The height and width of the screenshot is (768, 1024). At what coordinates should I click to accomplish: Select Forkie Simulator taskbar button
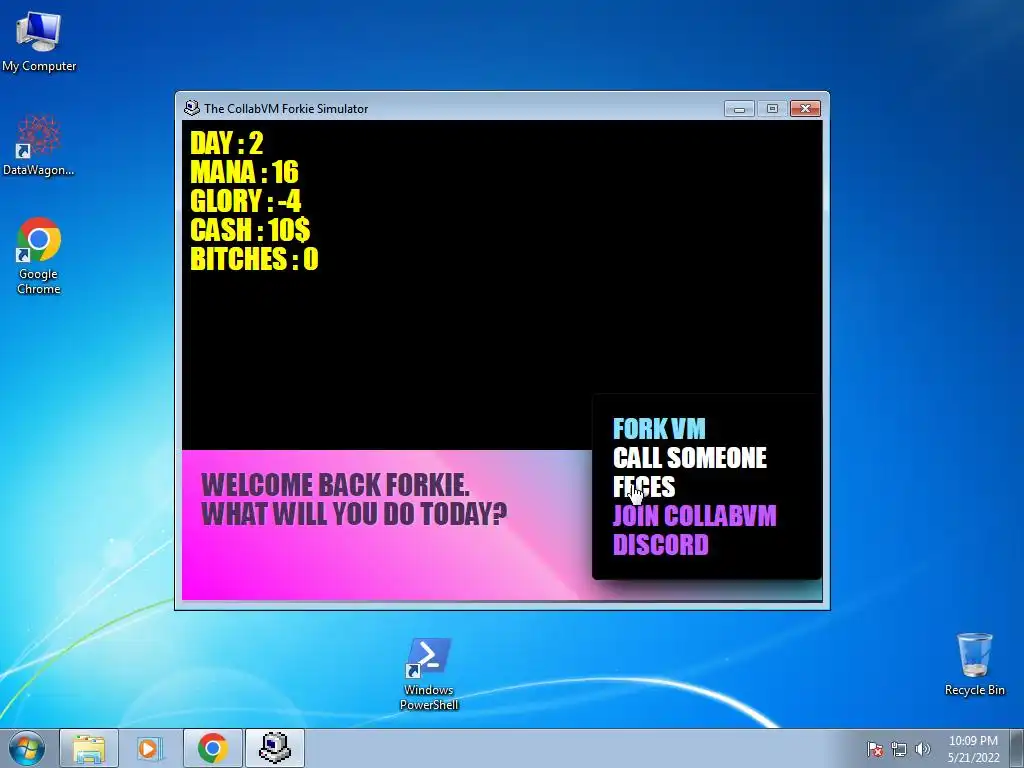tap(274, 748)
